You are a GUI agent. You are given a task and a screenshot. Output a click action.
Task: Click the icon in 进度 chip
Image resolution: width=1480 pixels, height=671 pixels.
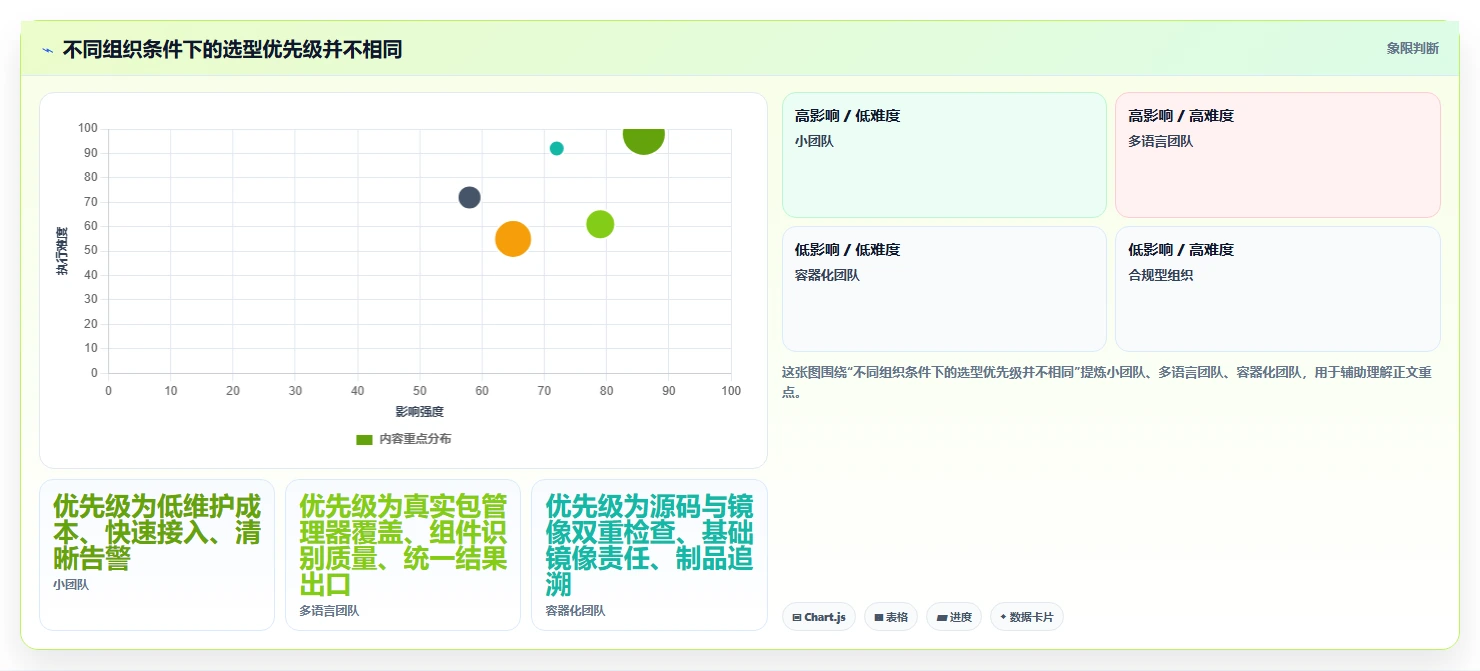pyautogui.click(x=942, y=618)
